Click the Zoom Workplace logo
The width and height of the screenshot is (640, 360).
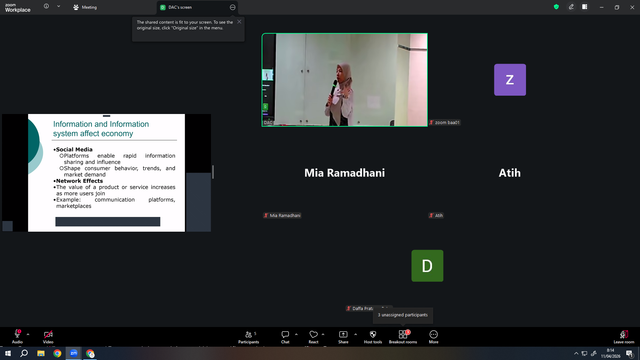click(x=18, y=7)
